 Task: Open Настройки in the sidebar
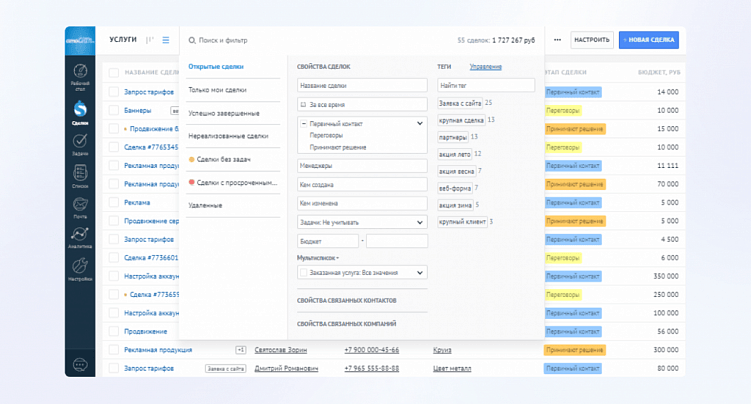tap(81, 268)
